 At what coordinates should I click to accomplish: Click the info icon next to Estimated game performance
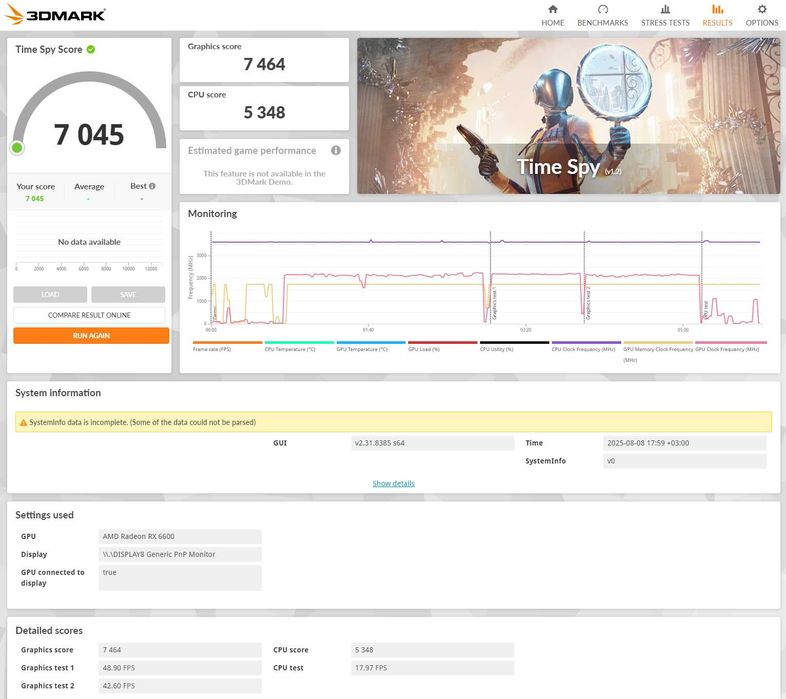(336, 150)
